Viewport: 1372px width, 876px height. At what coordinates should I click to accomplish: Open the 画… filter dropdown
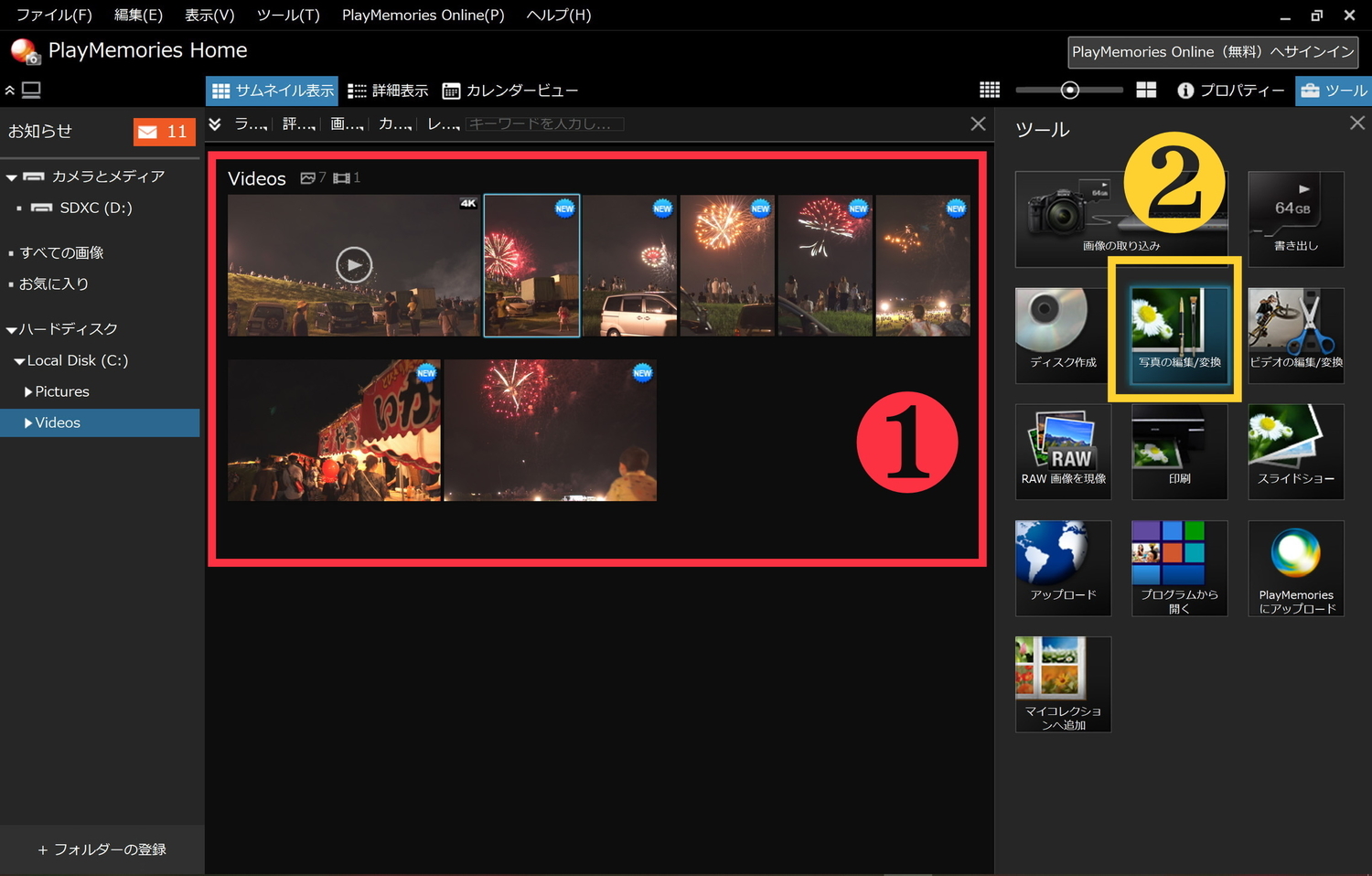347,123
